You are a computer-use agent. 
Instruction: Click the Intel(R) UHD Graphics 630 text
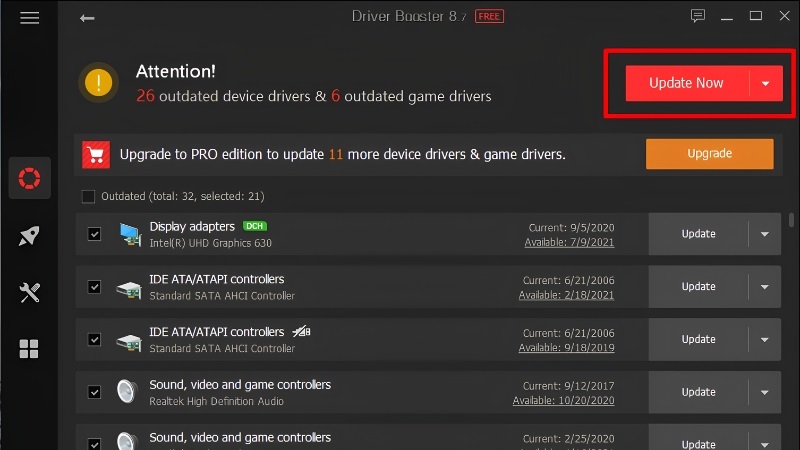pyautogui.click(x=210, y=243)
